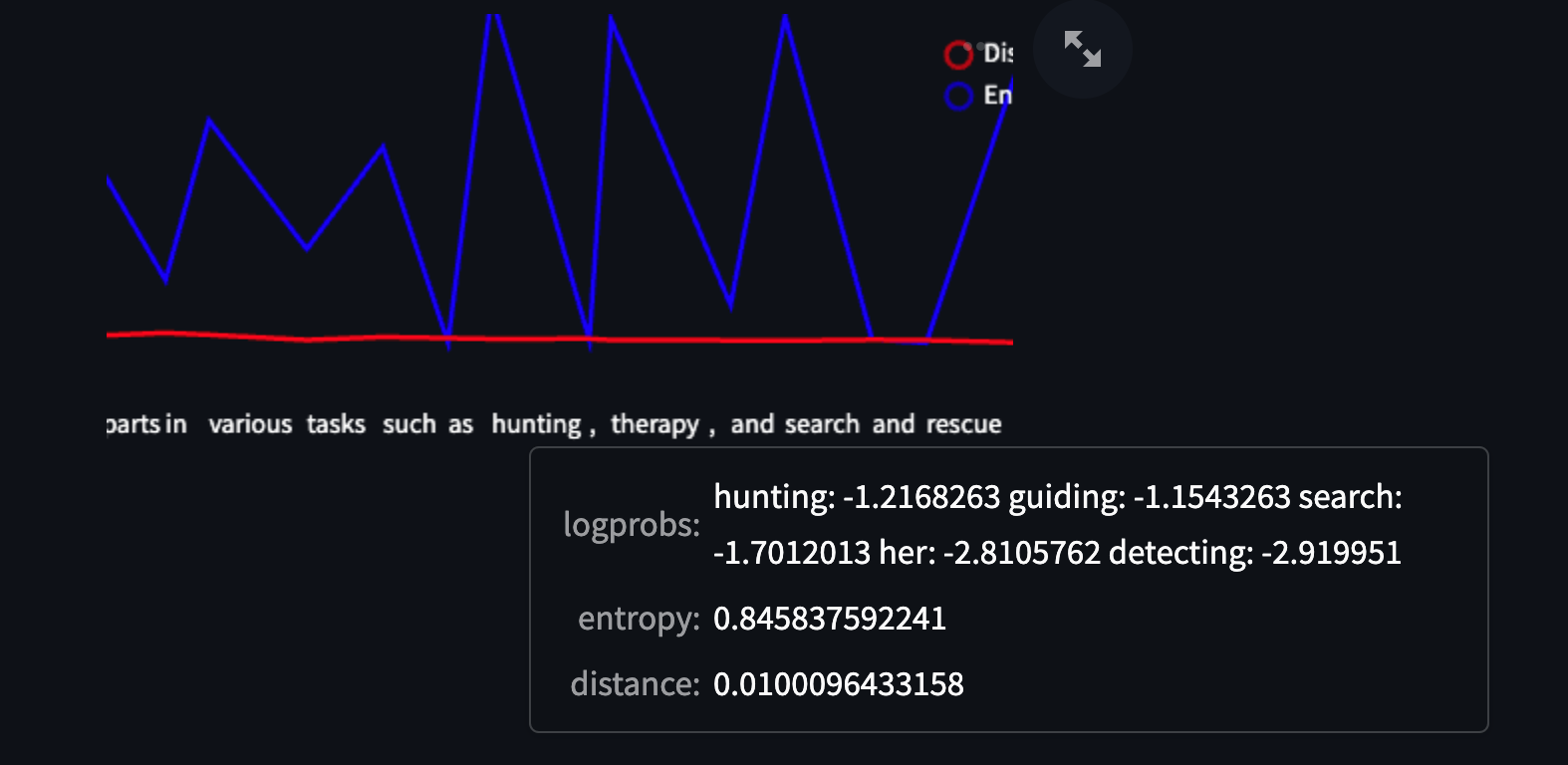Select the 'therapy' token on the axis
The width and height of the screenshot is (1568, 765).
(654, 424)
